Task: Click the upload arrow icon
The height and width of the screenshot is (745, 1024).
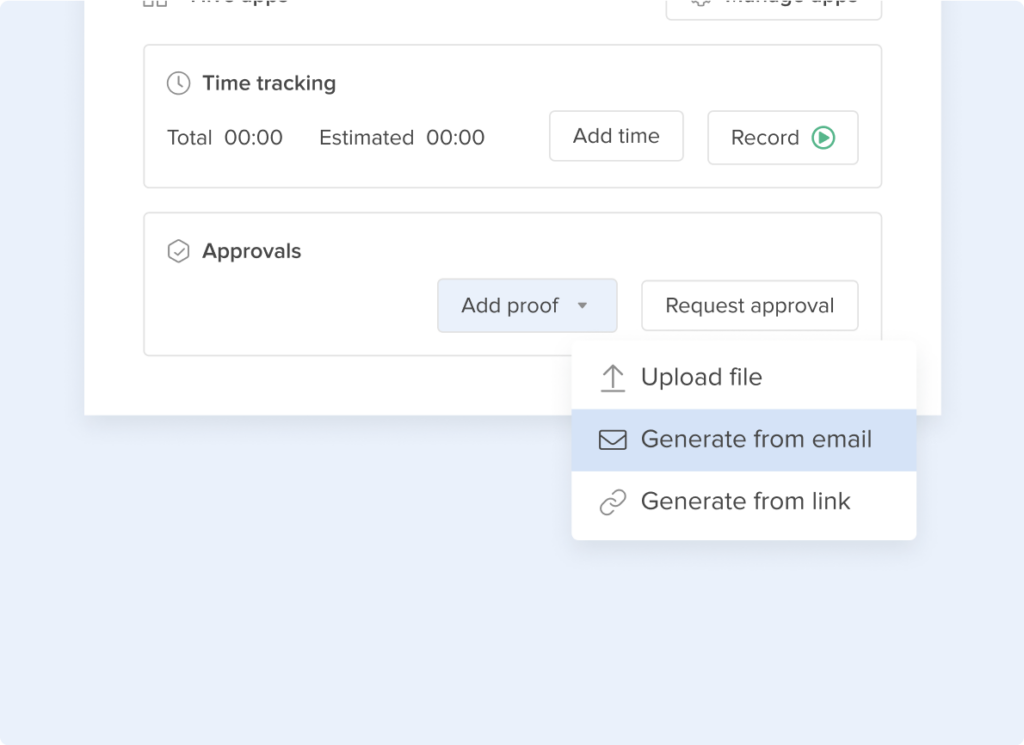Action: click(613, 378)
